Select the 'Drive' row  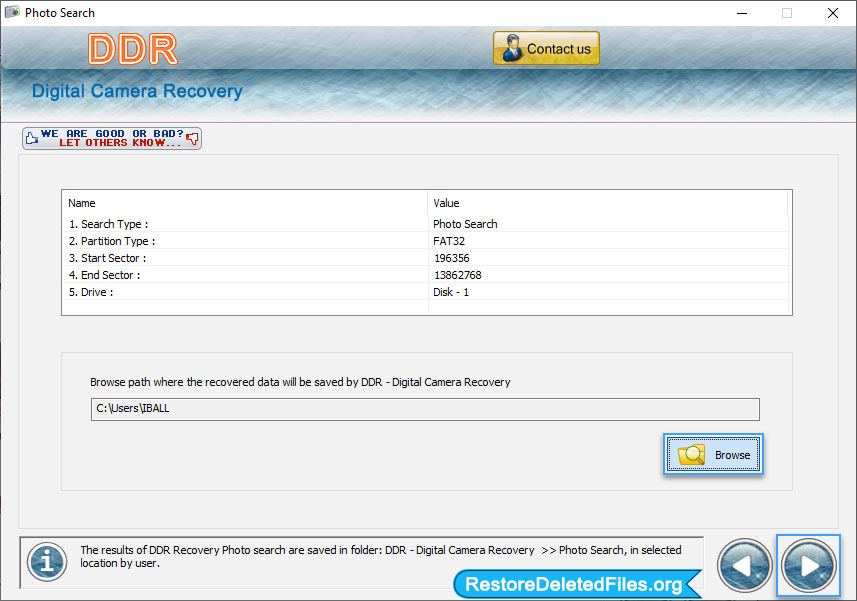[x=426, y=292]
